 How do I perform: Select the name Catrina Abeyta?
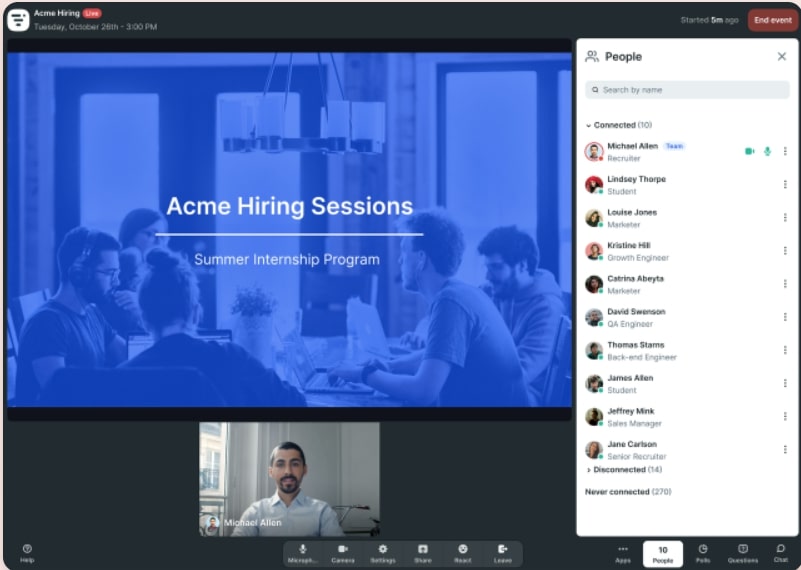(635, 279)
